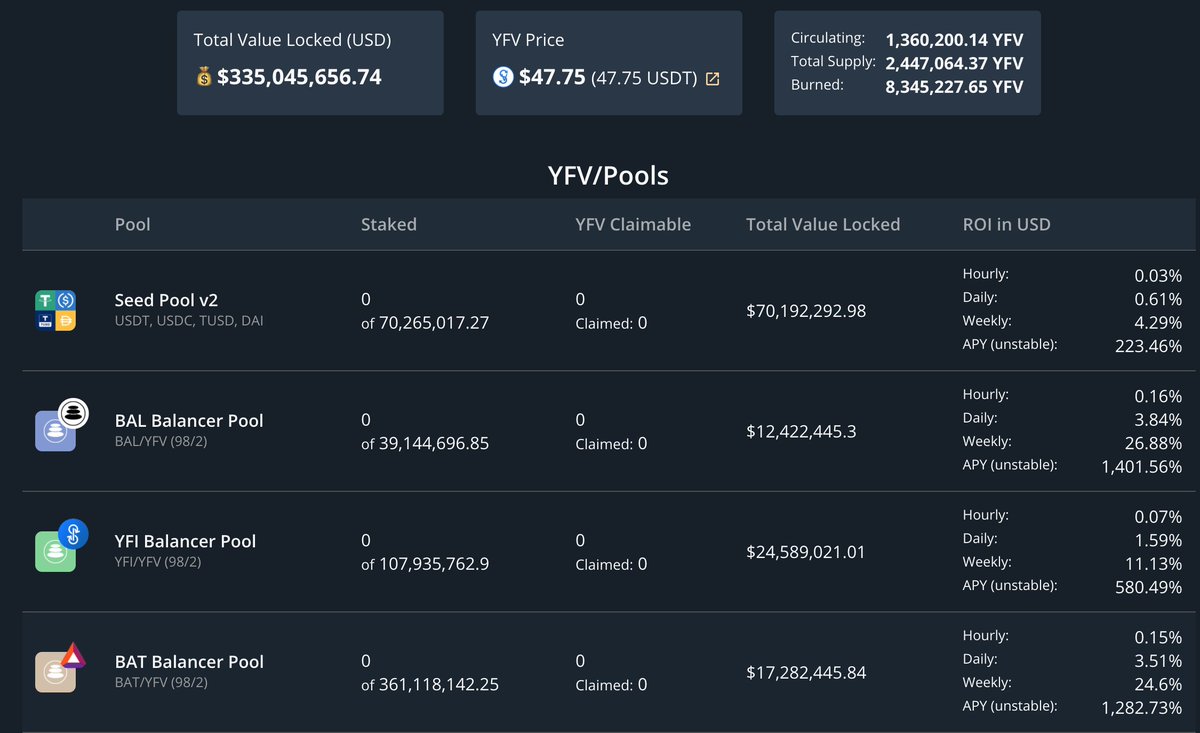Click the circulating supply 1,360,200.14 YFV
Image resolution: width=1200 pixels, height=733 pixels.
click(x=954, y=40)
